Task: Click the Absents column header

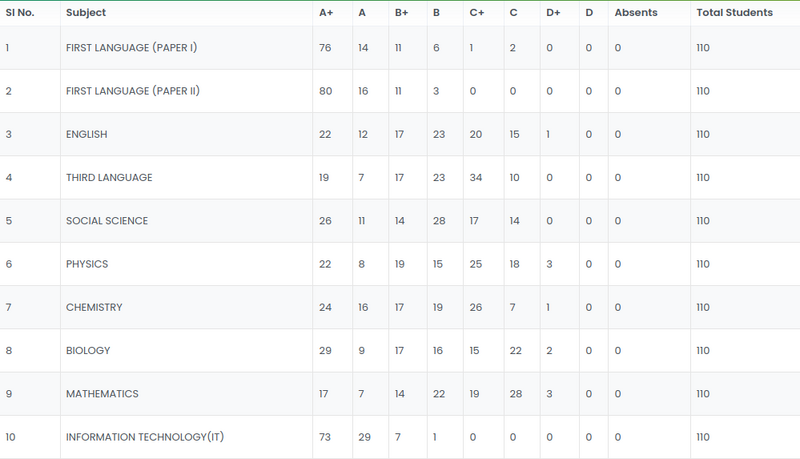Action: pos(636,13)
